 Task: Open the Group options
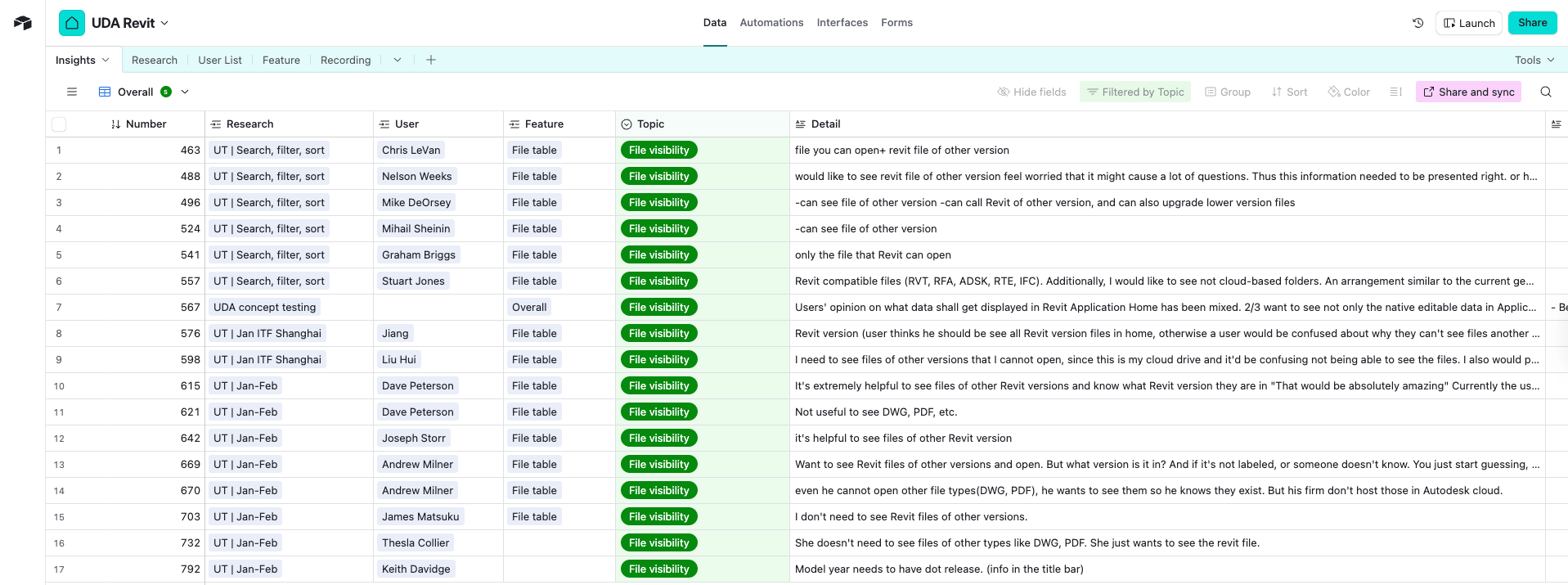pyautogui.click(x=1228, y=92)
